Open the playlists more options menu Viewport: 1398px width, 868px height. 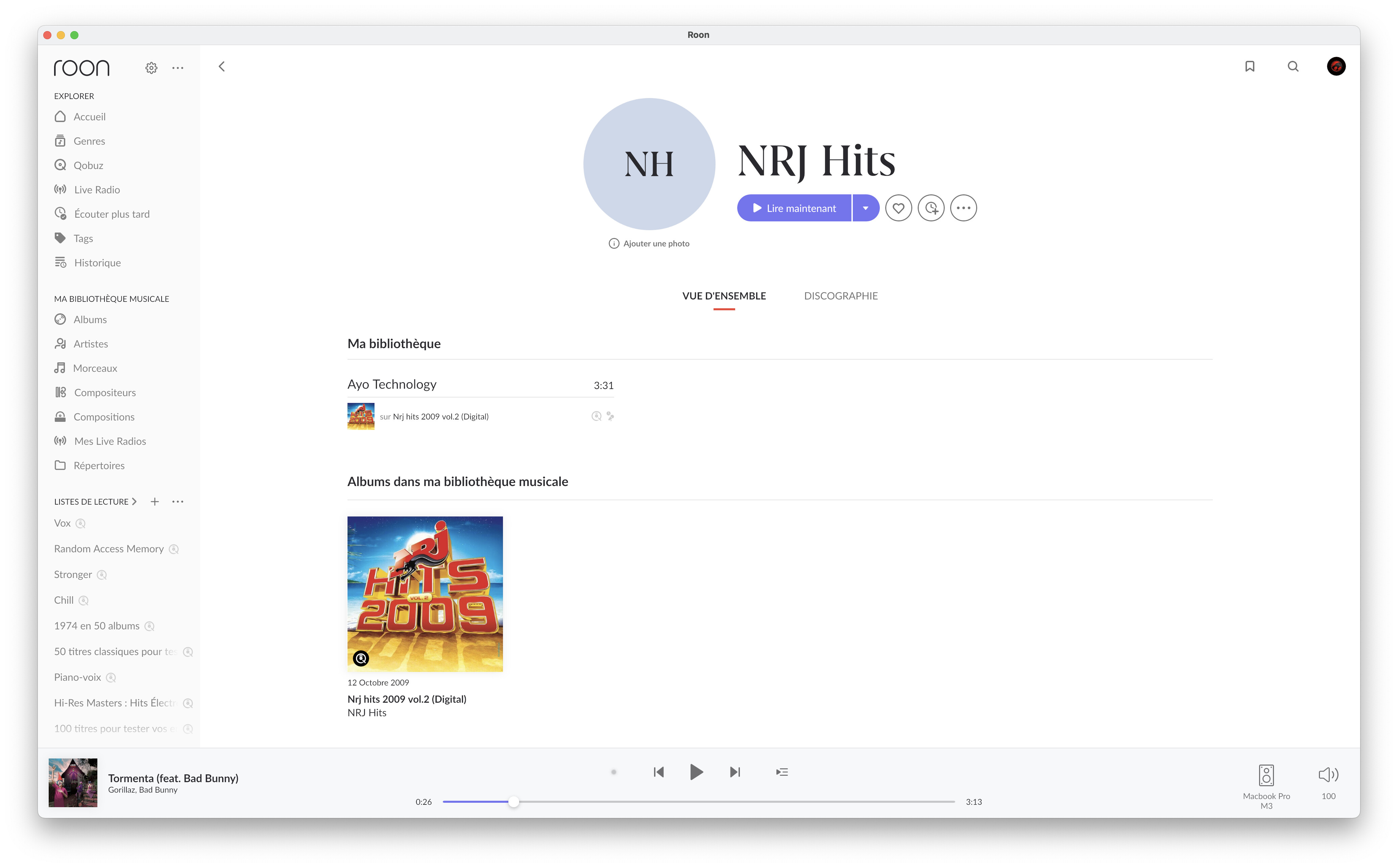[178, 501]
